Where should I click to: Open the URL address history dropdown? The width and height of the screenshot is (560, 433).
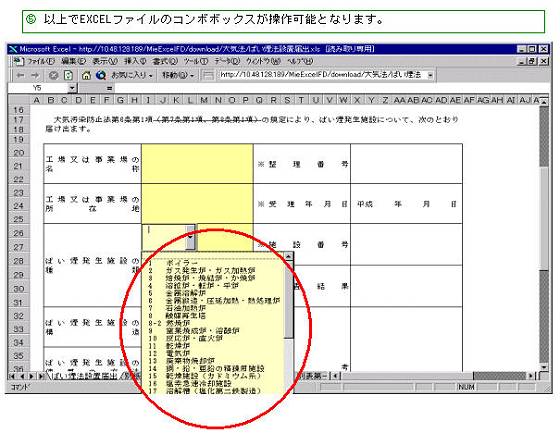pos(430,75)
